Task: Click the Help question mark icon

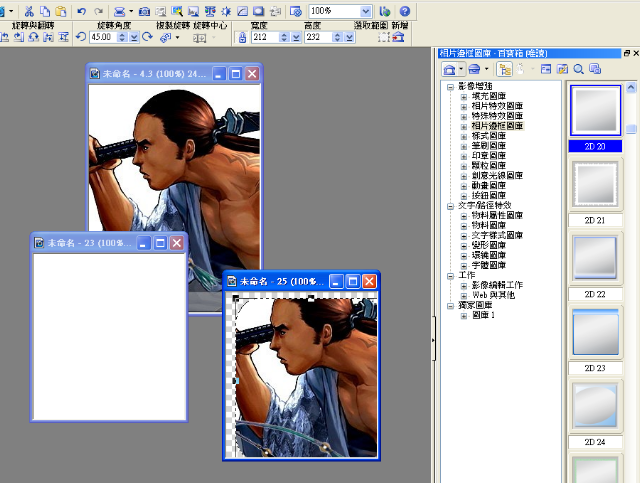Action: pyautogui.click(x=404, y=11)
